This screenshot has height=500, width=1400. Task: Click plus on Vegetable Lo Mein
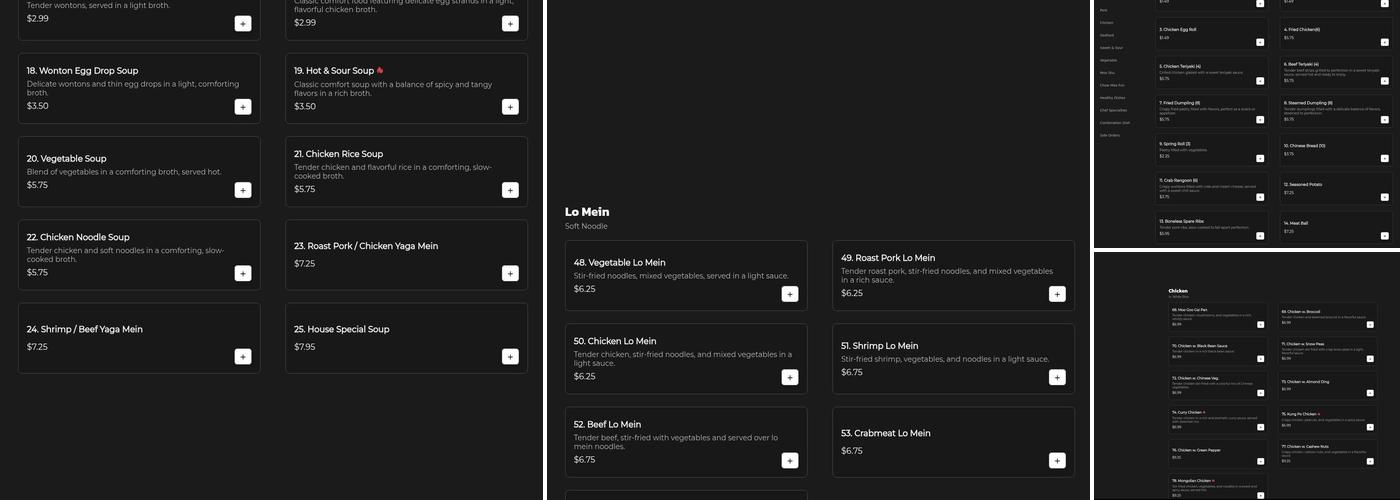click(x=790, y=294)
